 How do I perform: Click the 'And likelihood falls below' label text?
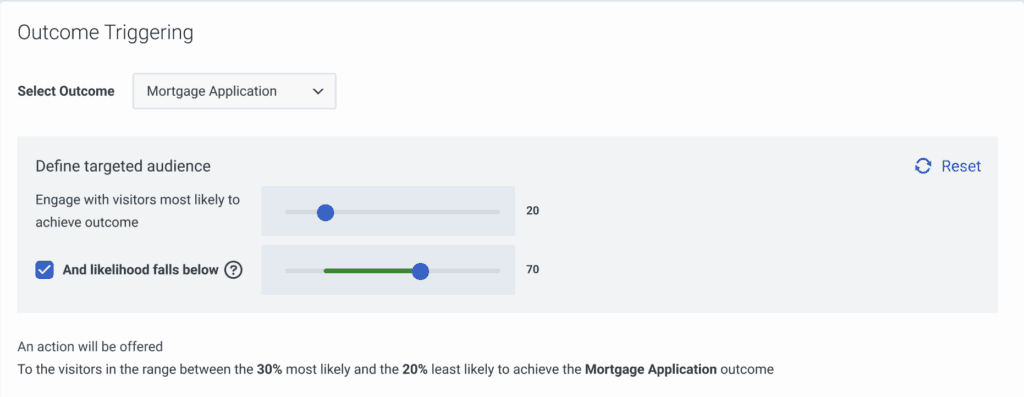click(x=140, y=270)
